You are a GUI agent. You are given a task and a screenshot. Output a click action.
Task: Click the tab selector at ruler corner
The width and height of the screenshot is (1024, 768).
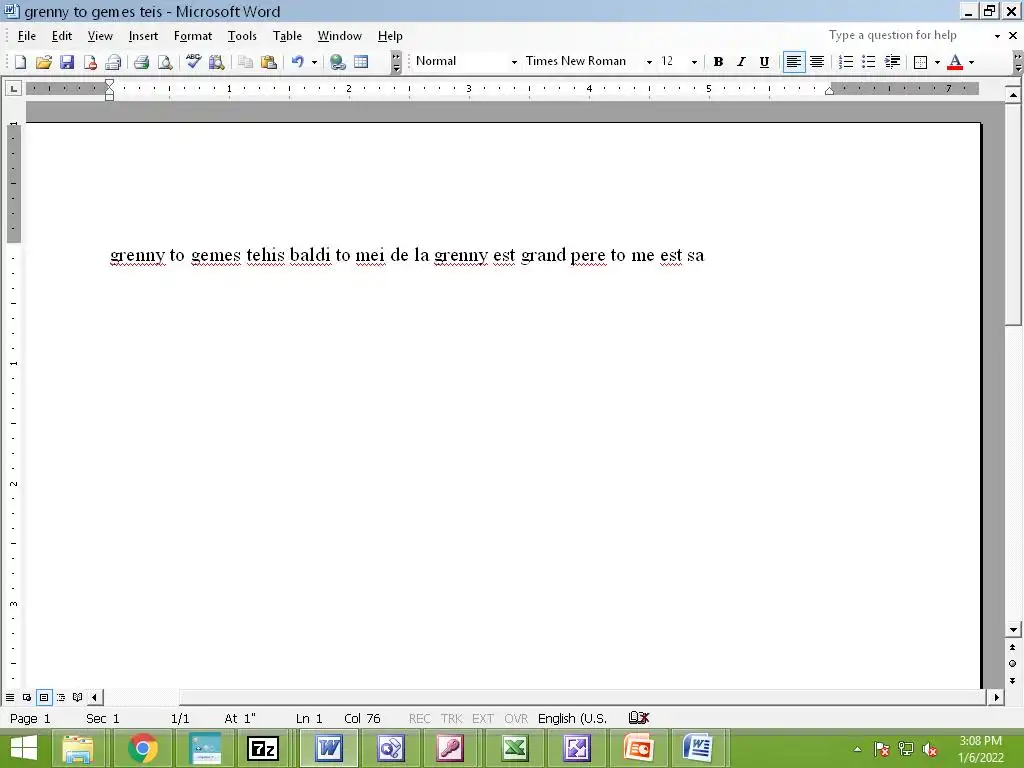coord(13,88)
